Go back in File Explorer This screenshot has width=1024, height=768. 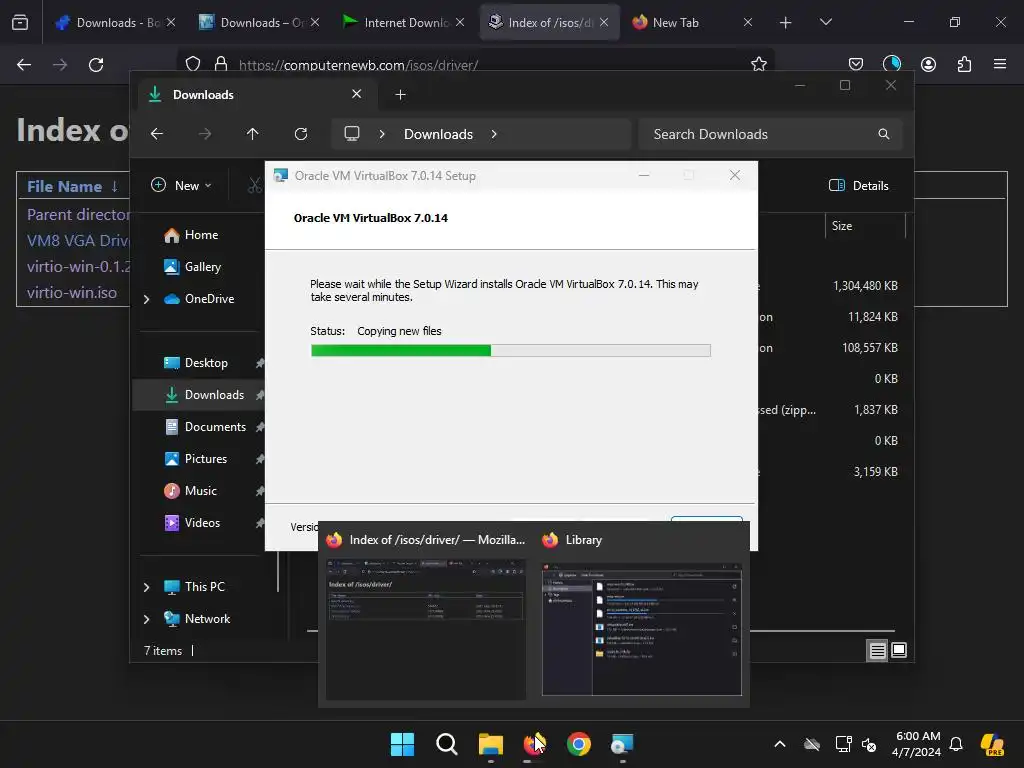point(157,134)
